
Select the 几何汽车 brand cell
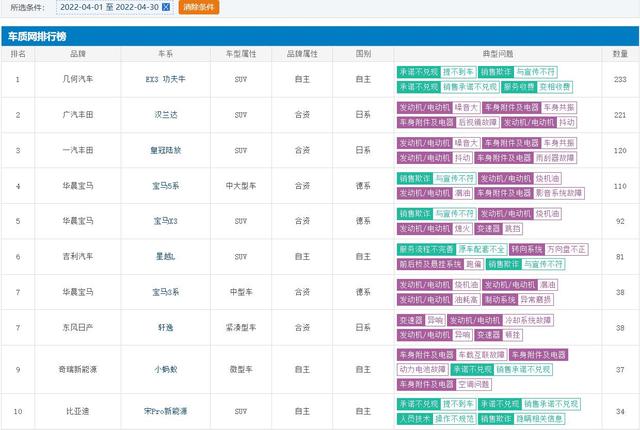point(78,79)
